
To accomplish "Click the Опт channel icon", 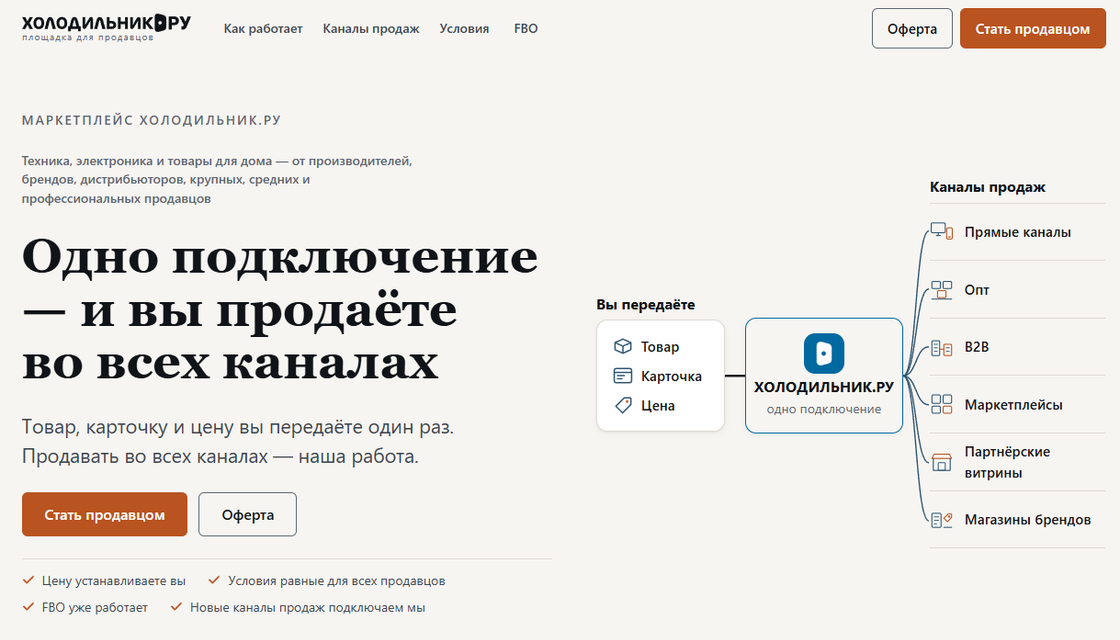I will pyautogui.click(x=941, y=289).
